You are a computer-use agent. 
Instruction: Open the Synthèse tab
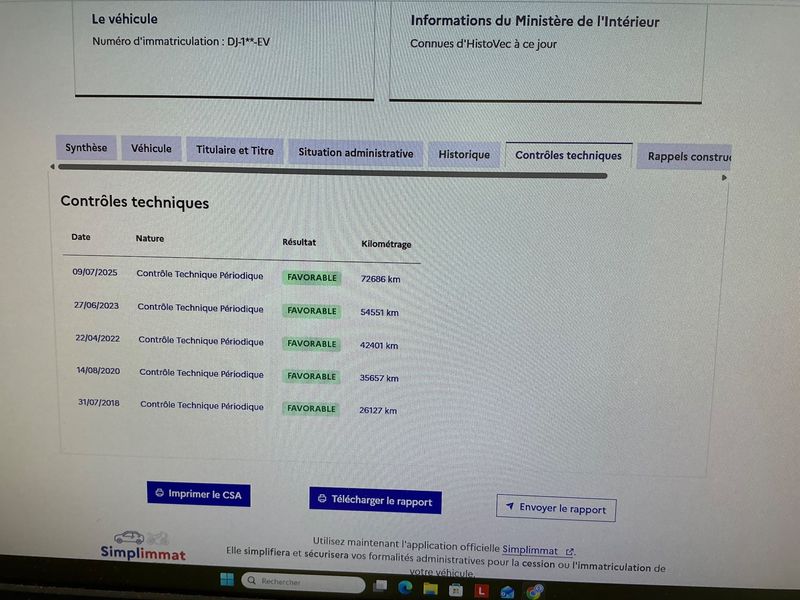(x=86, y=148)
